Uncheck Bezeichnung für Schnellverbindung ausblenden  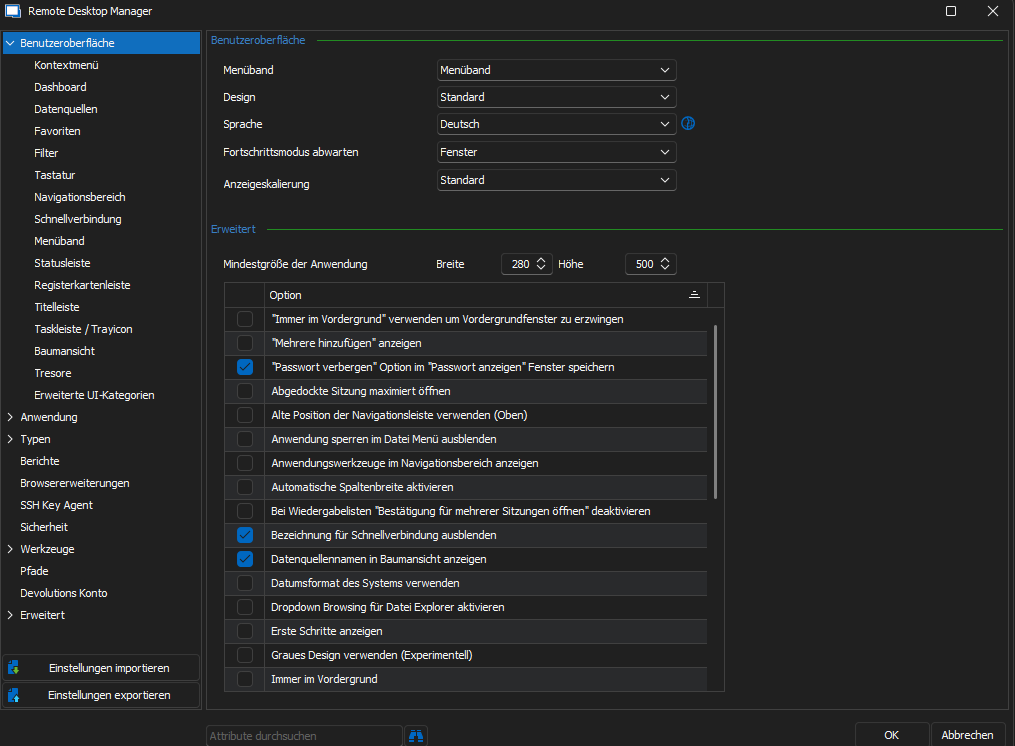pyautogui.click(x=245, y=535)
